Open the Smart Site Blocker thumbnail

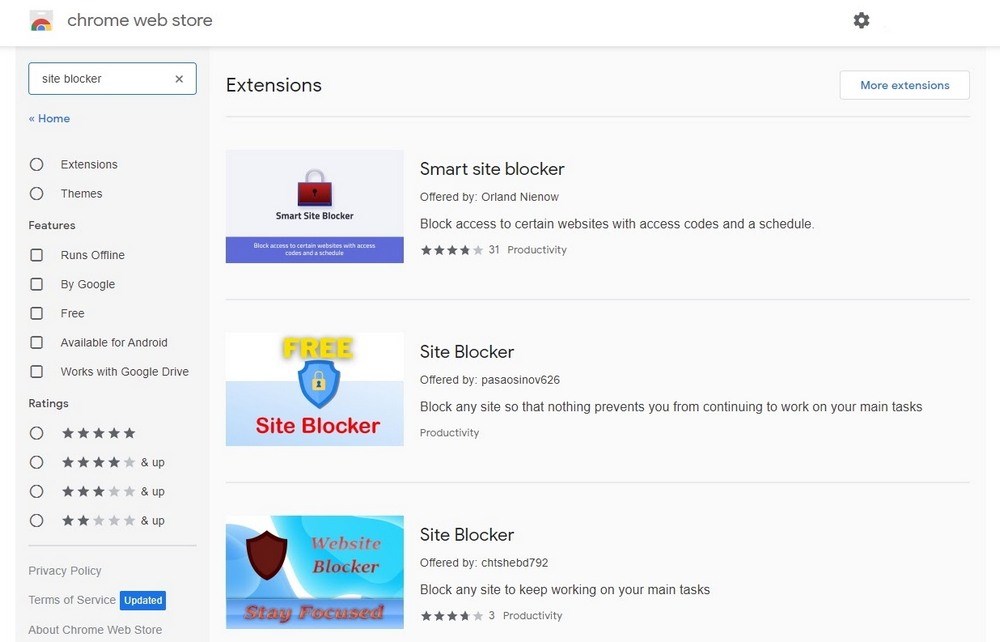click(x=314, y=207)
